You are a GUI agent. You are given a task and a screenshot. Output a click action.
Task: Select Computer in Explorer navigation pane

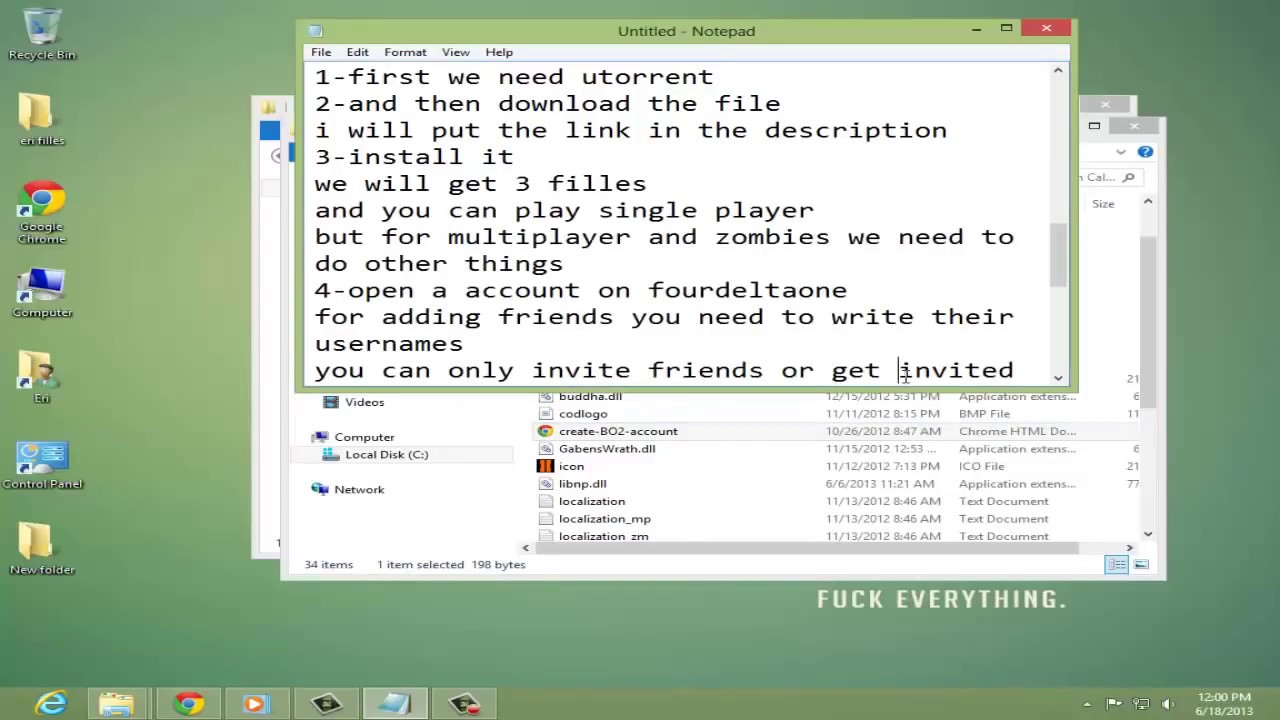(x=364, y=437)
